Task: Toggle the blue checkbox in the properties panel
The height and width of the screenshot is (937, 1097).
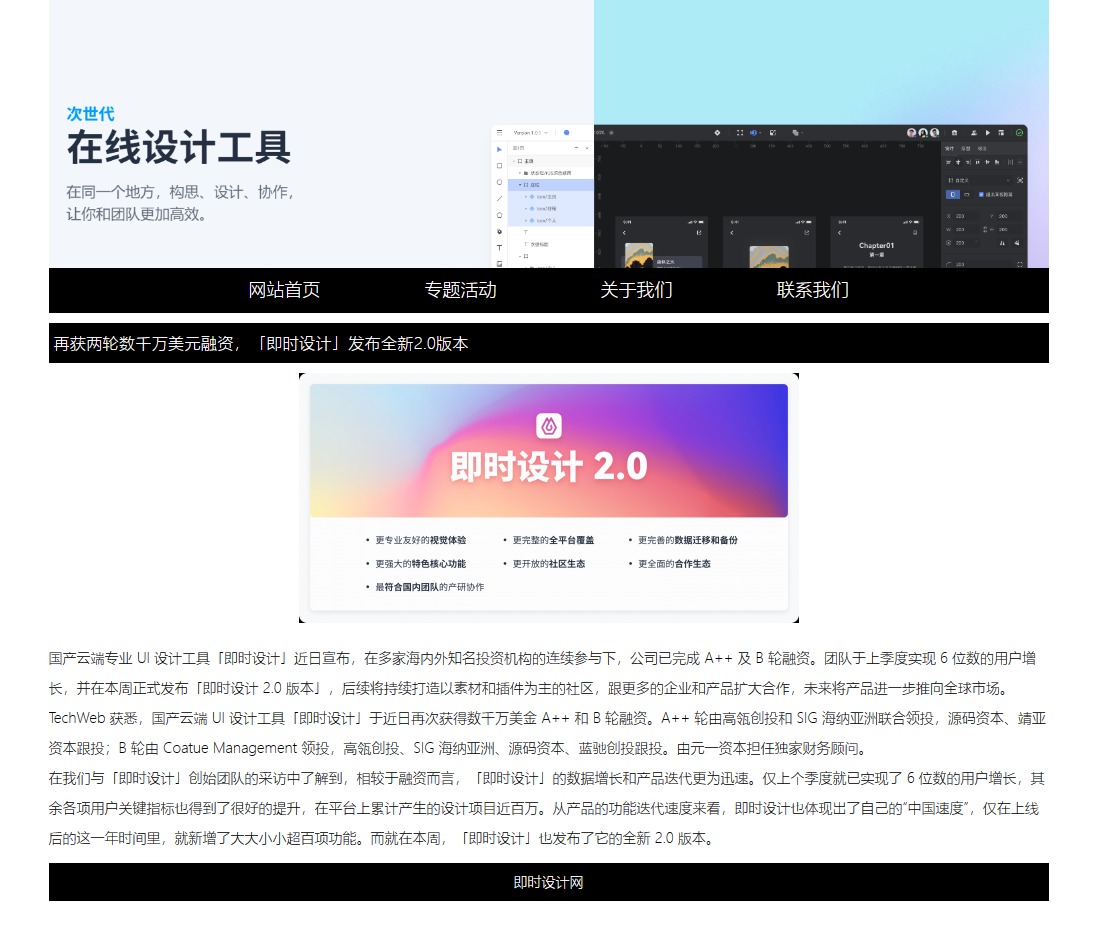Action: pyautogui.click(x=981, y=194)
